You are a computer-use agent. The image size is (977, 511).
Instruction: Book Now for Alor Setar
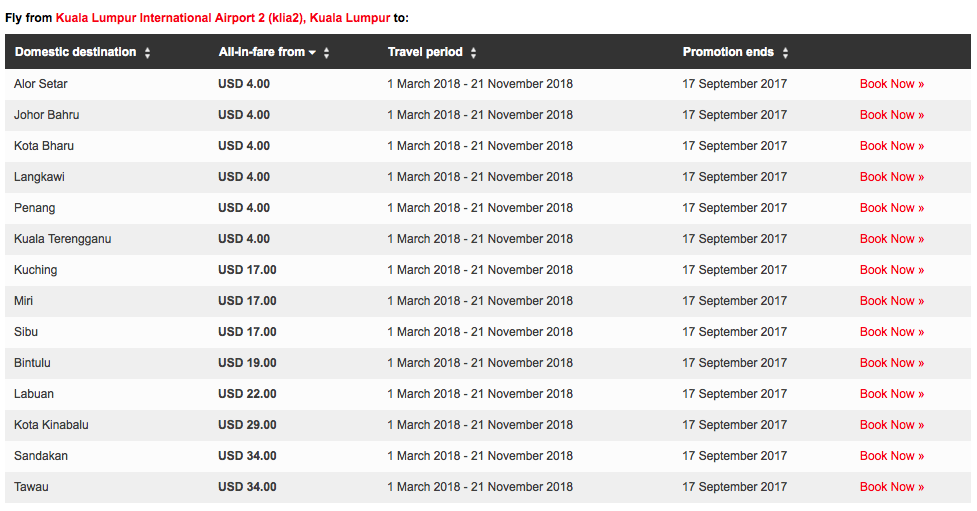pos(891,84)
